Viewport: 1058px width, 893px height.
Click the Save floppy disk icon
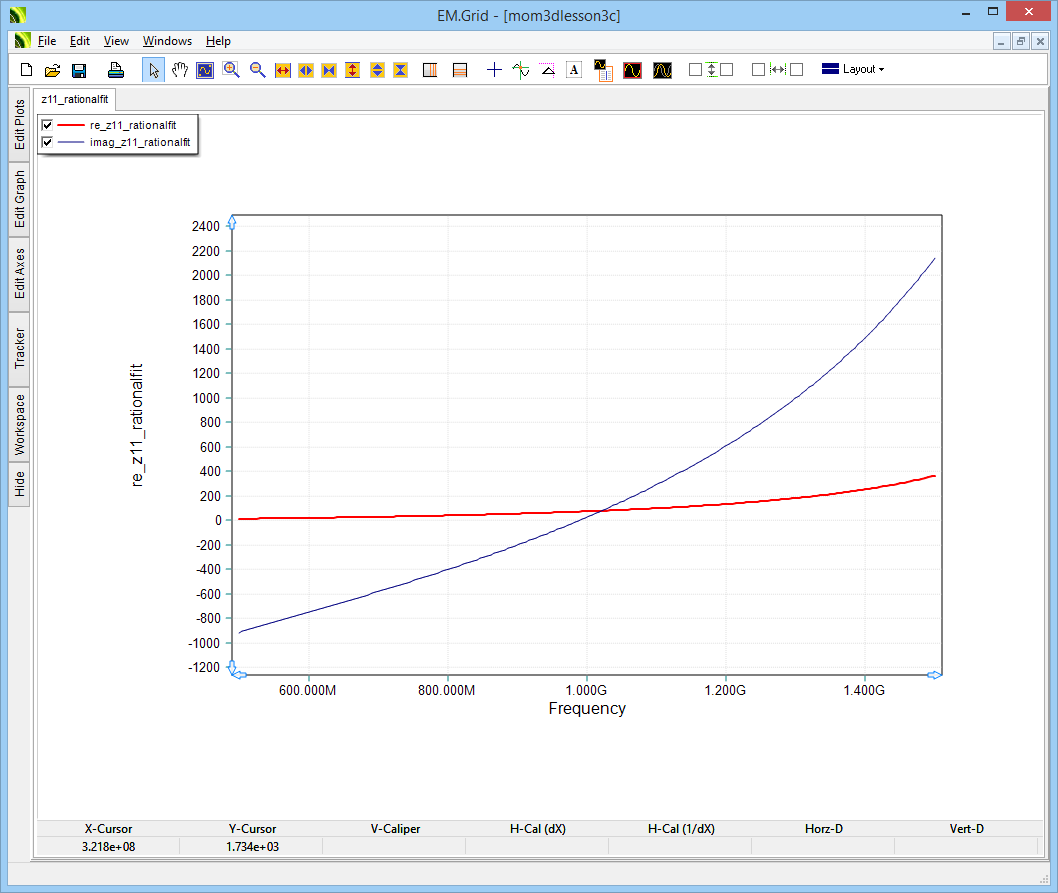[79, 70]
